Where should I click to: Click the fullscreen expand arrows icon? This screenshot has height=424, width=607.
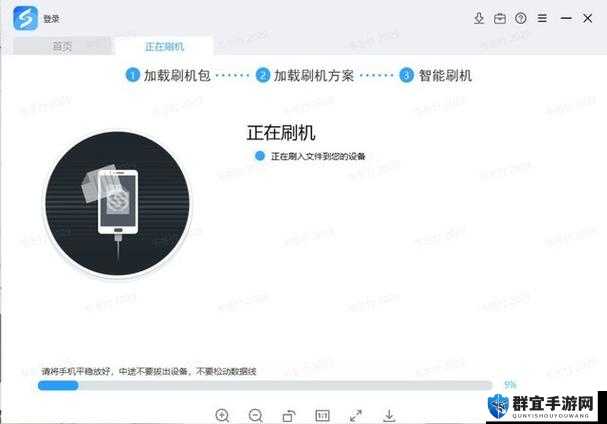[356, 416]
